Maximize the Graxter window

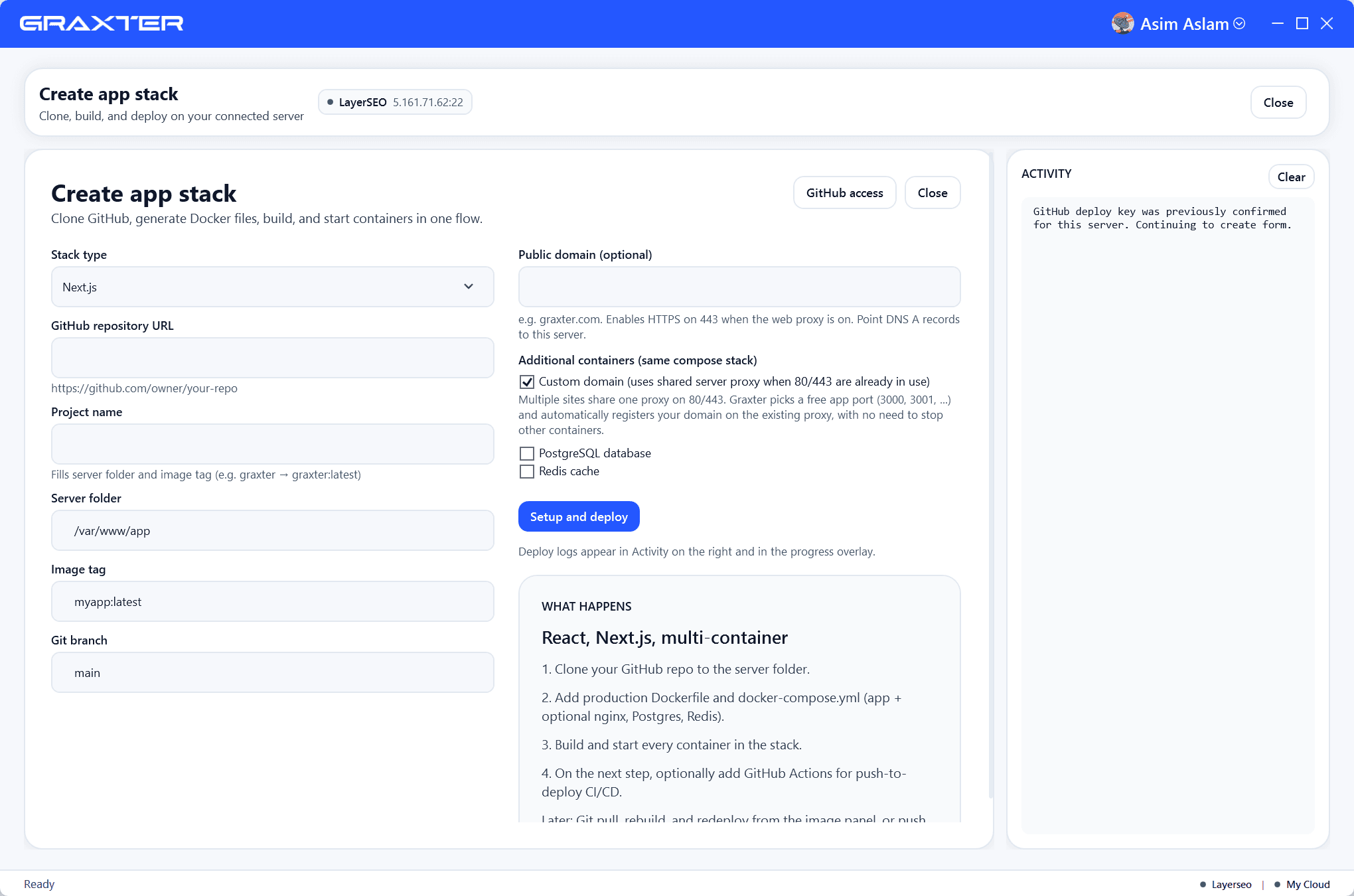point(1302,24)
